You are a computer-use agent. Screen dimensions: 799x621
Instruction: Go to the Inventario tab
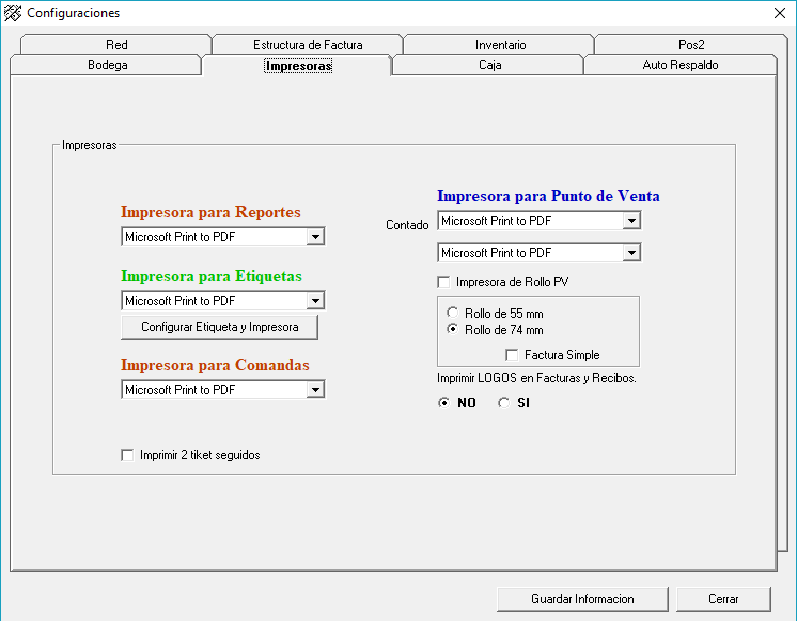pyautogui.click(x=500, y=45)
